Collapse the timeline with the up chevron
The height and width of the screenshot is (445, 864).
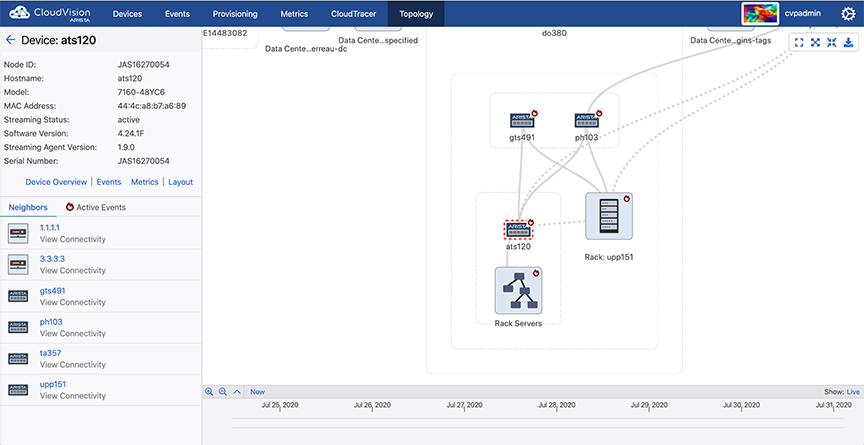(237, 392)
